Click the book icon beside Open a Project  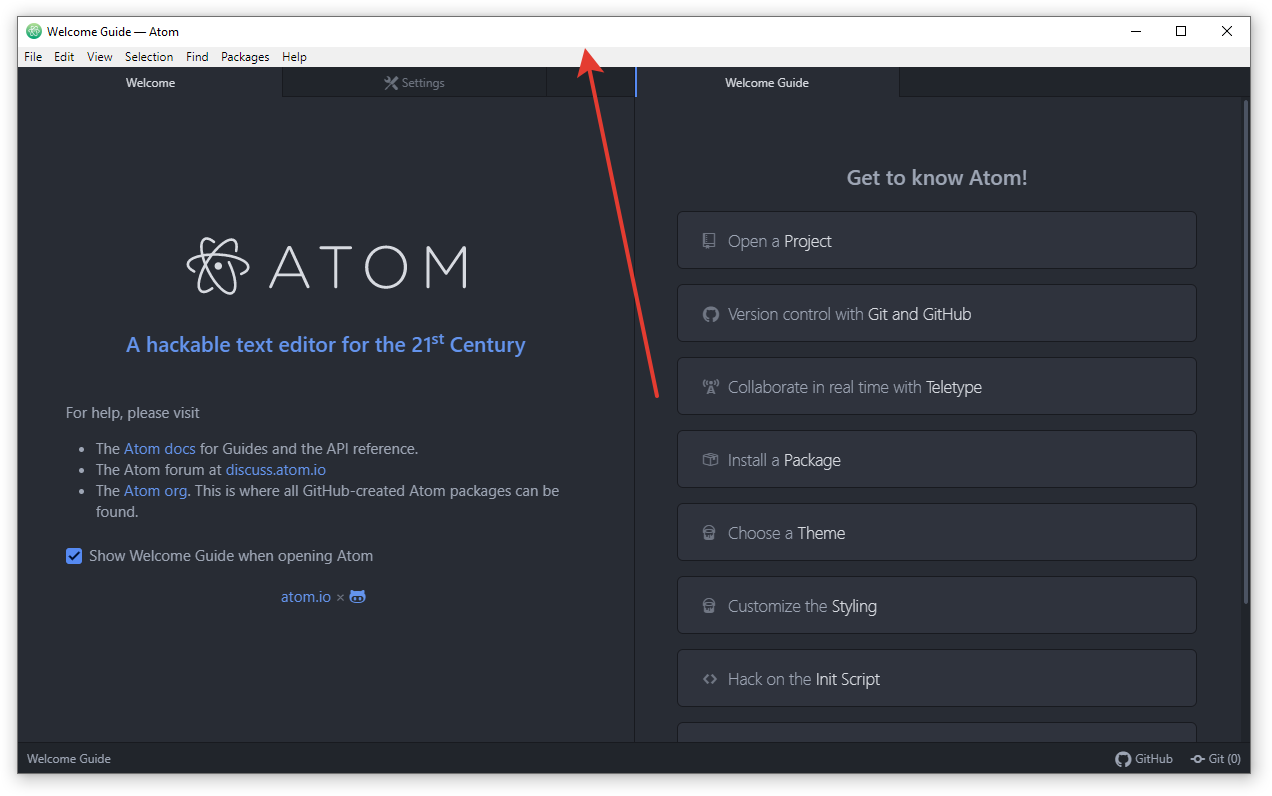pyautogui.click(x=709, y=241)
